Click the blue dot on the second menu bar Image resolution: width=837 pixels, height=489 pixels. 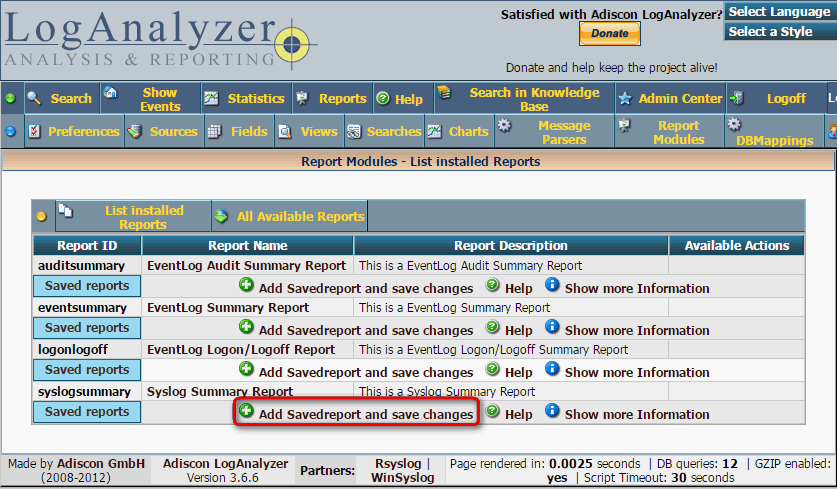tap(10, 131)
